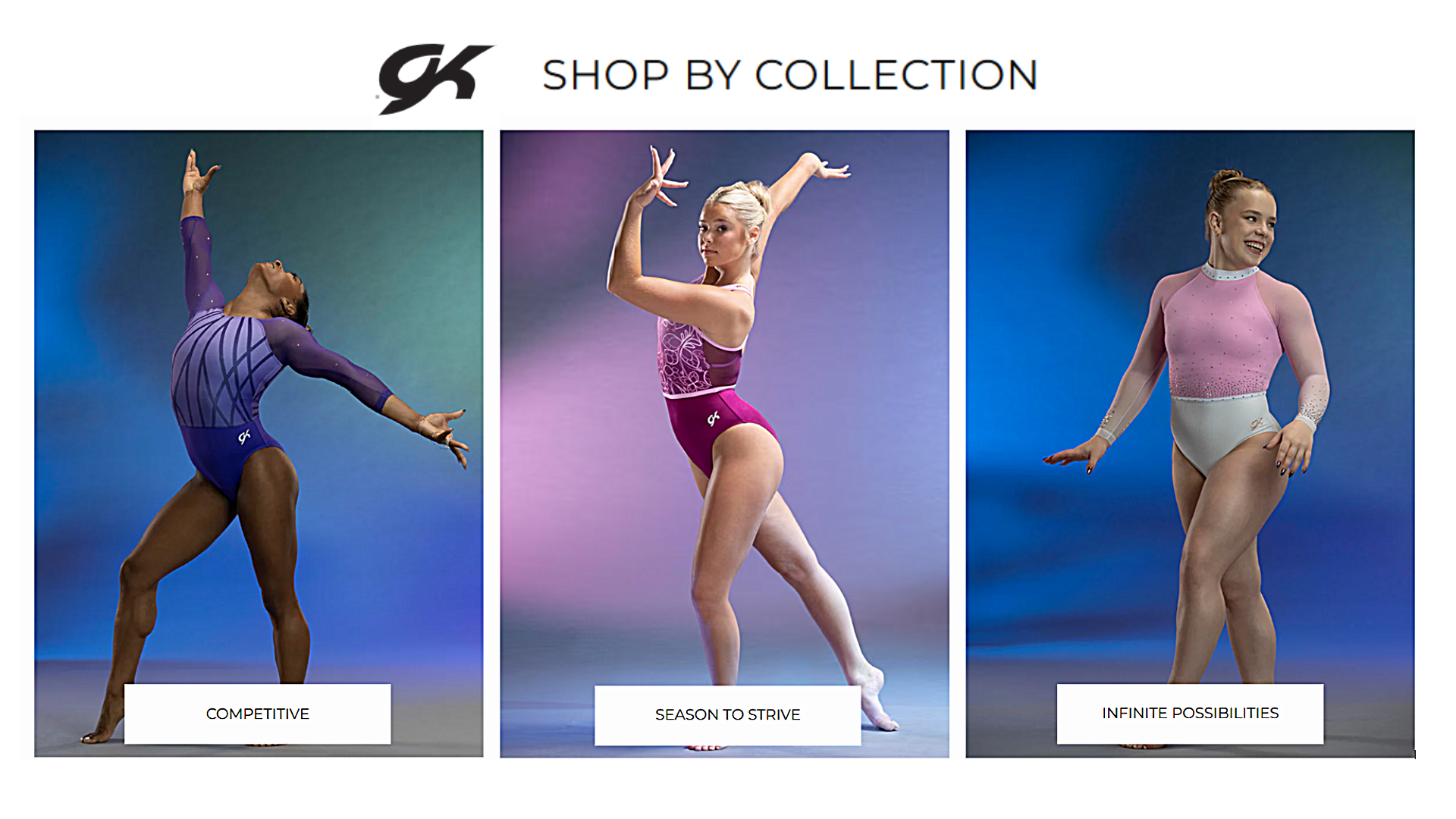1456x819 pixels.
Task: Select the purple leotard gymnast photo
Action: [x=259, y=444]
